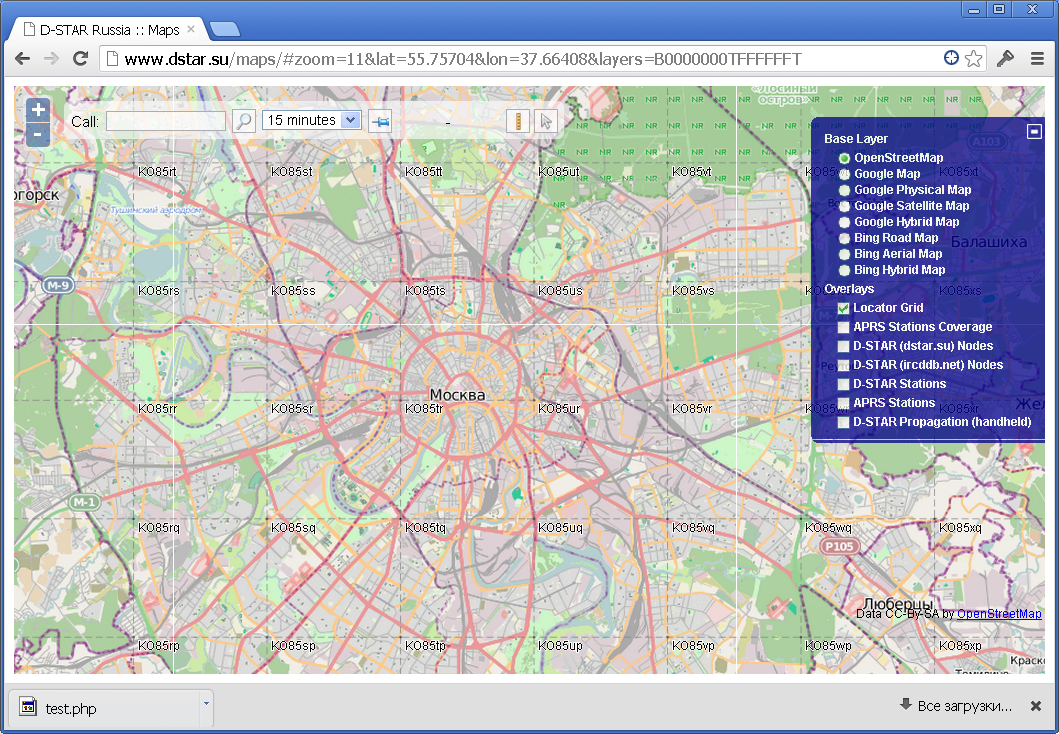
Task: Click the KO85ss grid label
Action: click(x=293, y=290)
